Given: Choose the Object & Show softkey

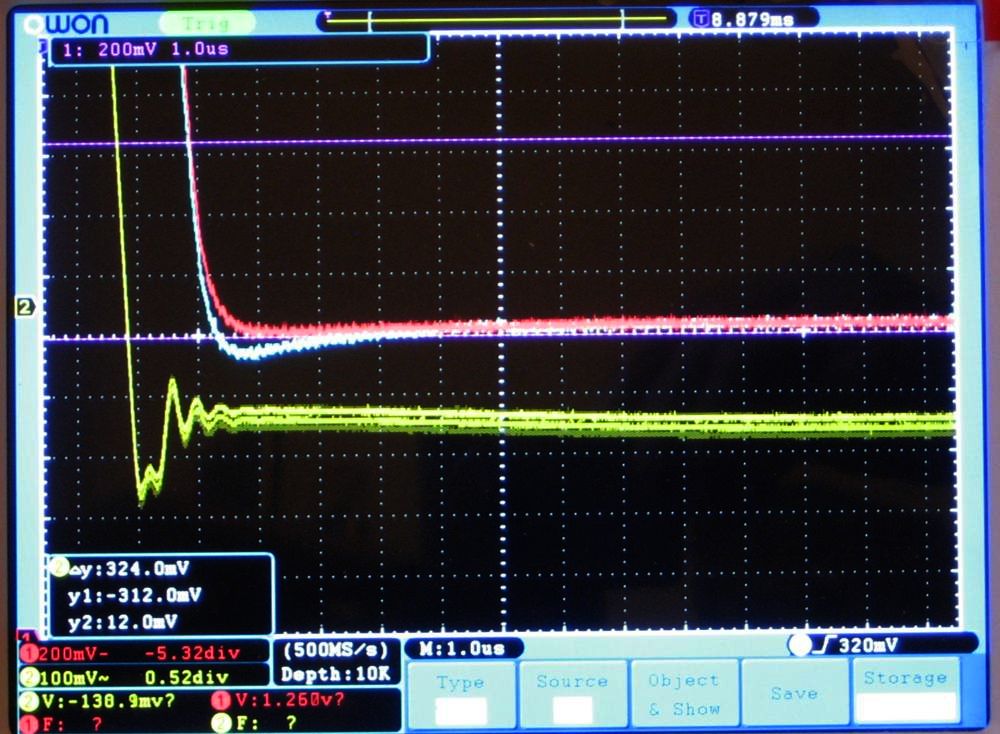Looking at the screenshot, I should pyautogui.click(x=684, y=694).
